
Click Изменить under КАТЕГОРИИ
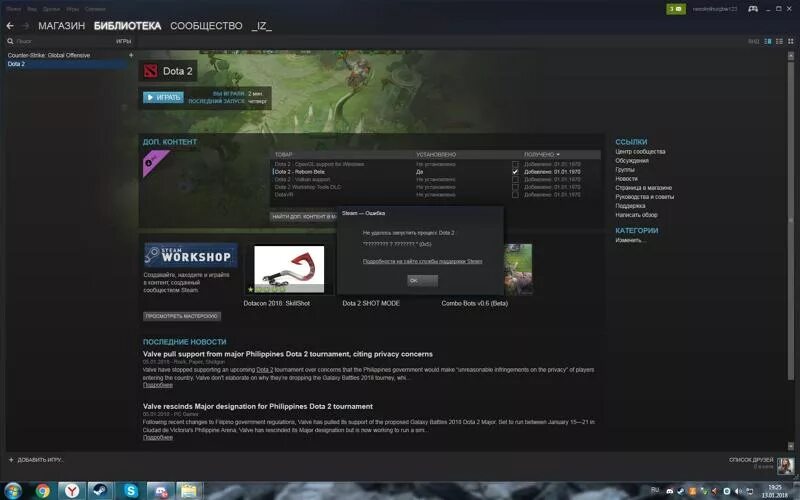coord(631,240)
